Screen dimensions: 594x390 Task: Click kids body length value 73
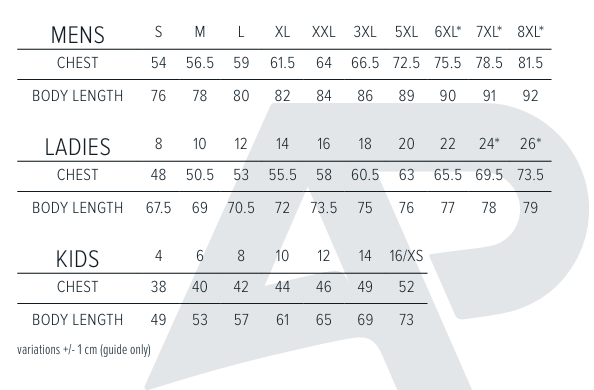[406, 320]
